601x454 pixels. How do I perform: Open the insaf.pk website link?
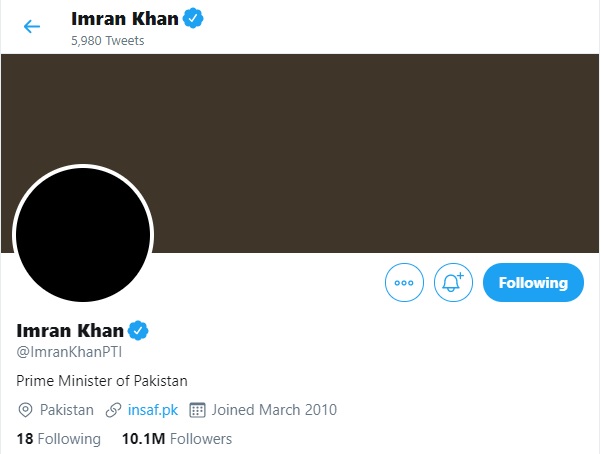pyautogui.click(x=153, y=410)
